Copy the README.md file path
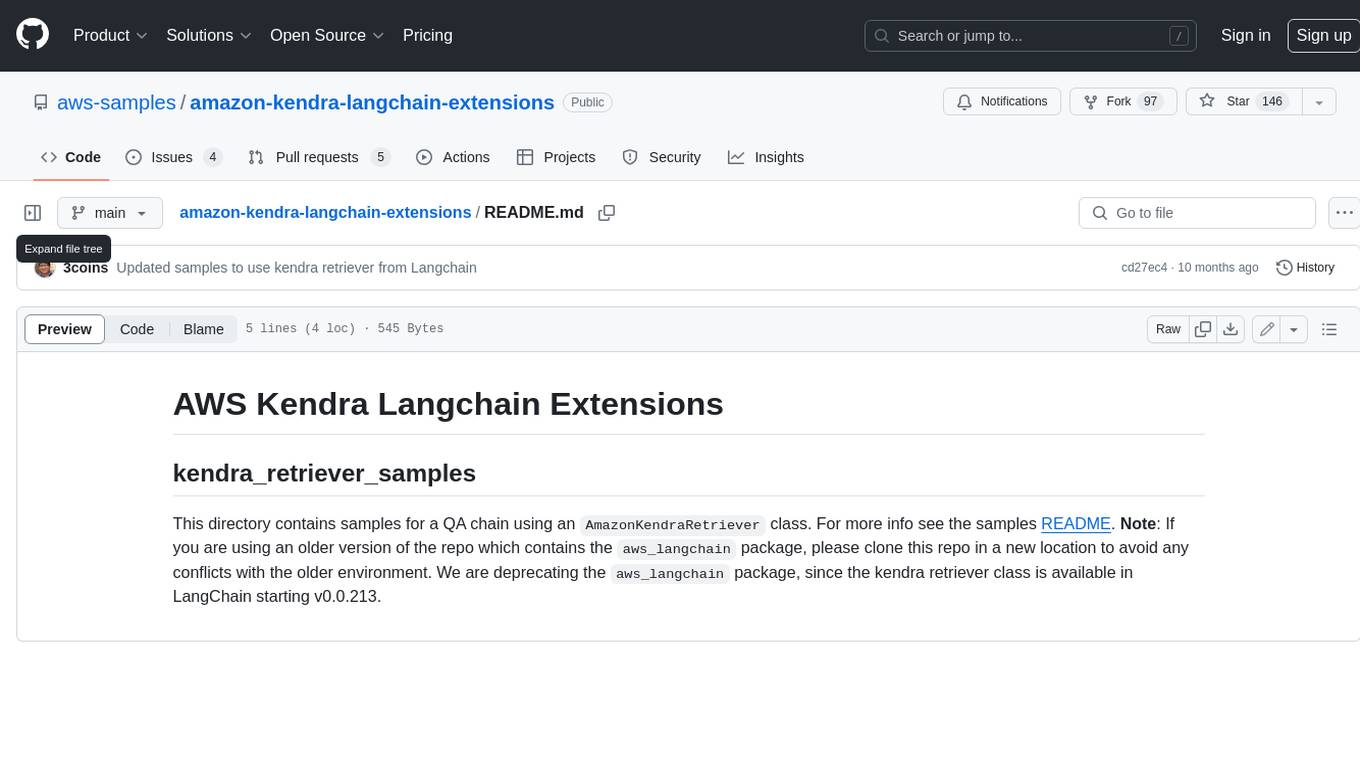This screenshot has width=1360, height=764. [x=606, y=213]
